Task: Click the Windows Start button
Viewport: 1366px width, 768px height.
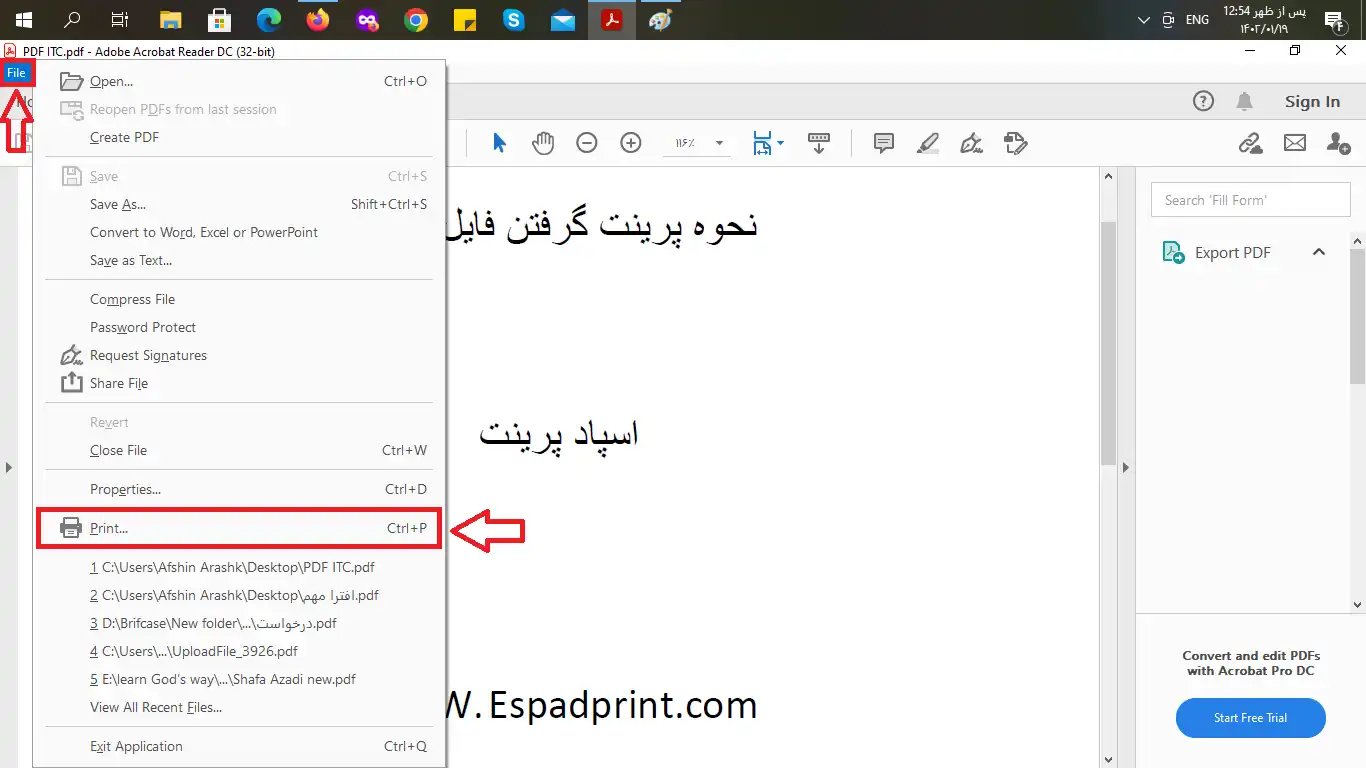Action: (x=23, y=20)
